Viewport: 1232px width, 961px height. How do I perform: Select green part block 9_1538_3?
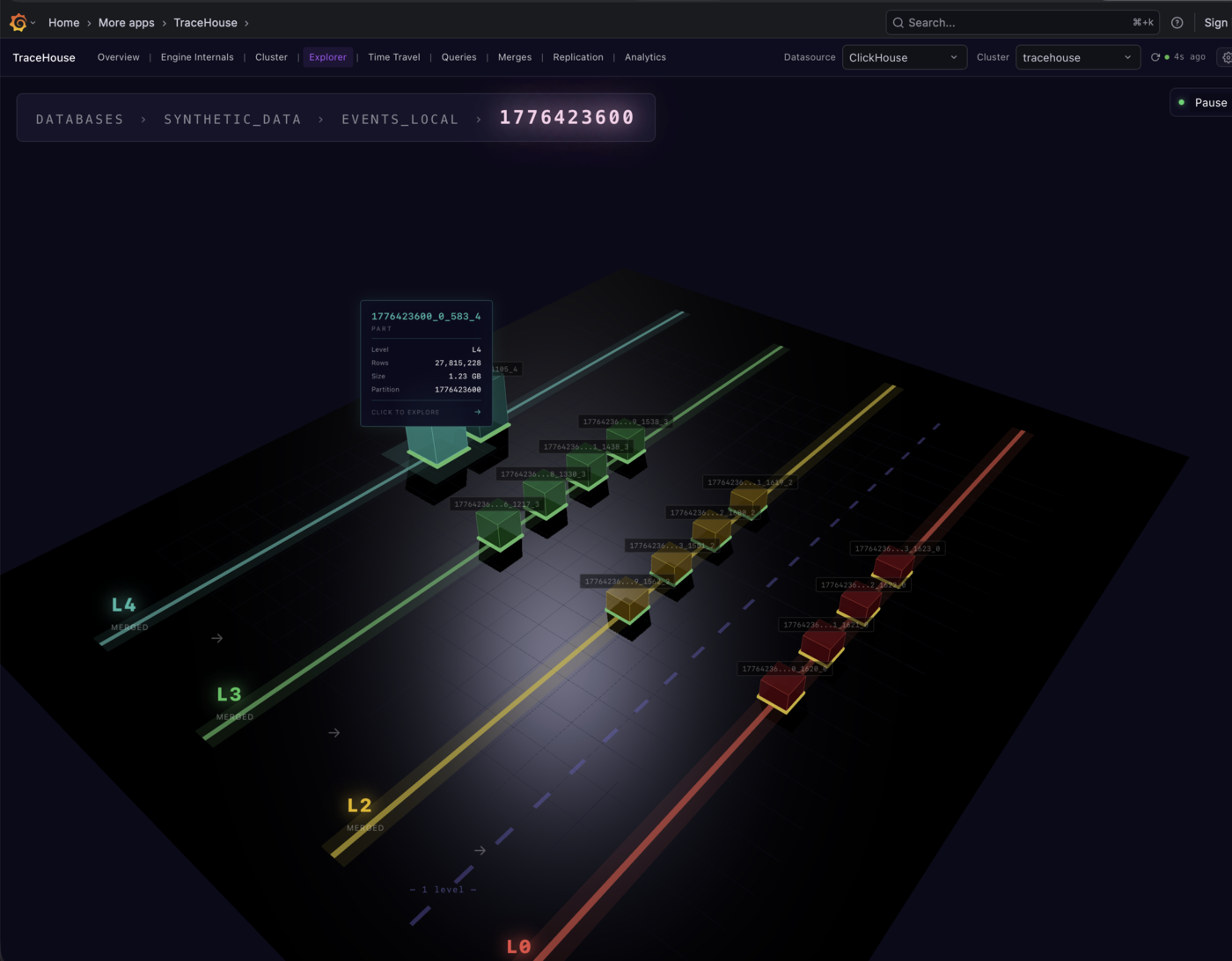coord(627,444)
